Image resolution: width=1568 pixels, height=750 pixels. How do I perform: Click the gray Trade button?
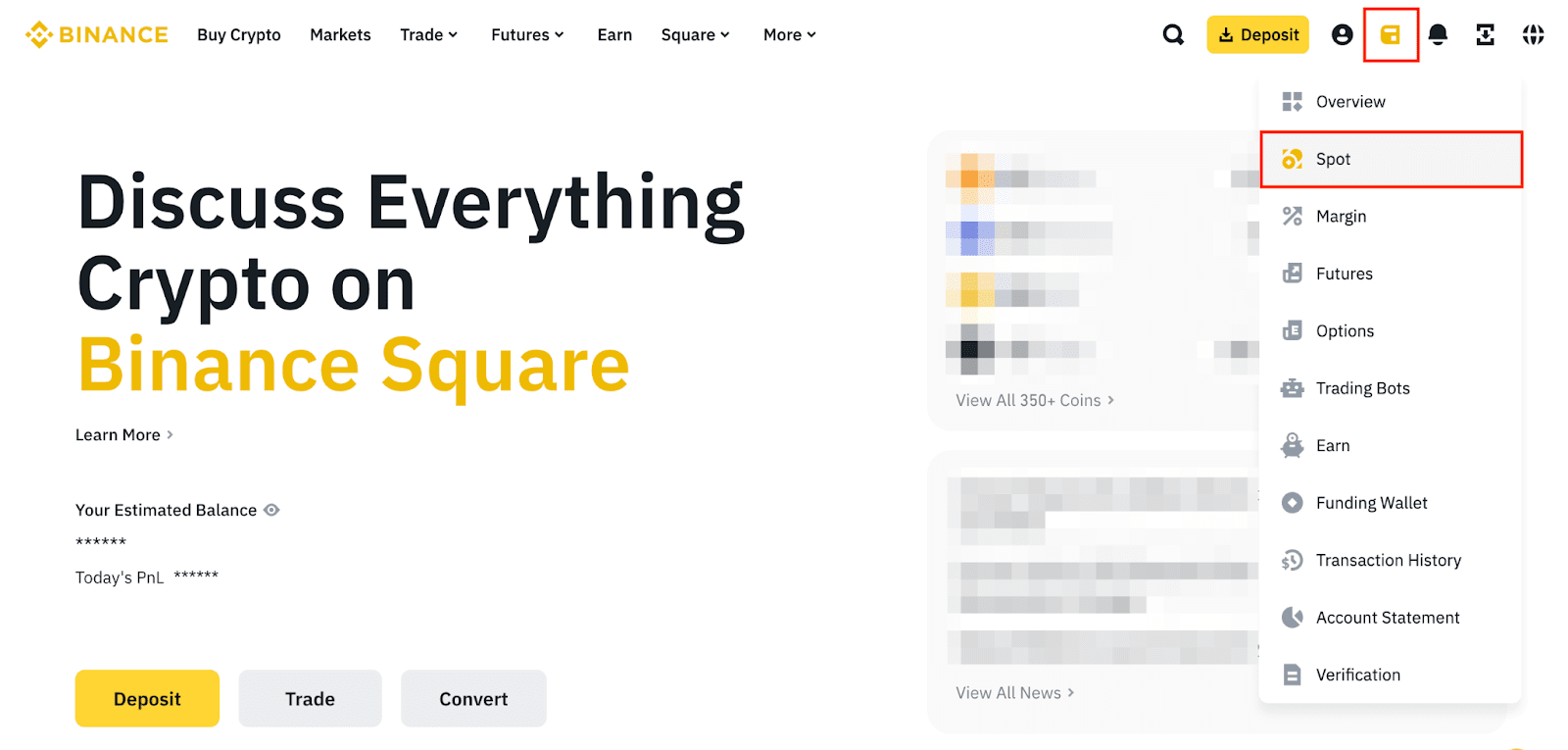[x=310, y=699]
